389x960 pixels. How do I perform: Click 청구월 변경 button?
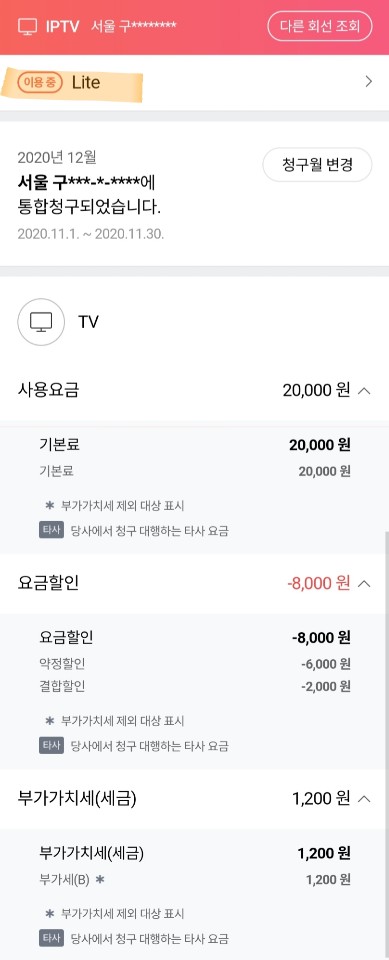[317, 165]
